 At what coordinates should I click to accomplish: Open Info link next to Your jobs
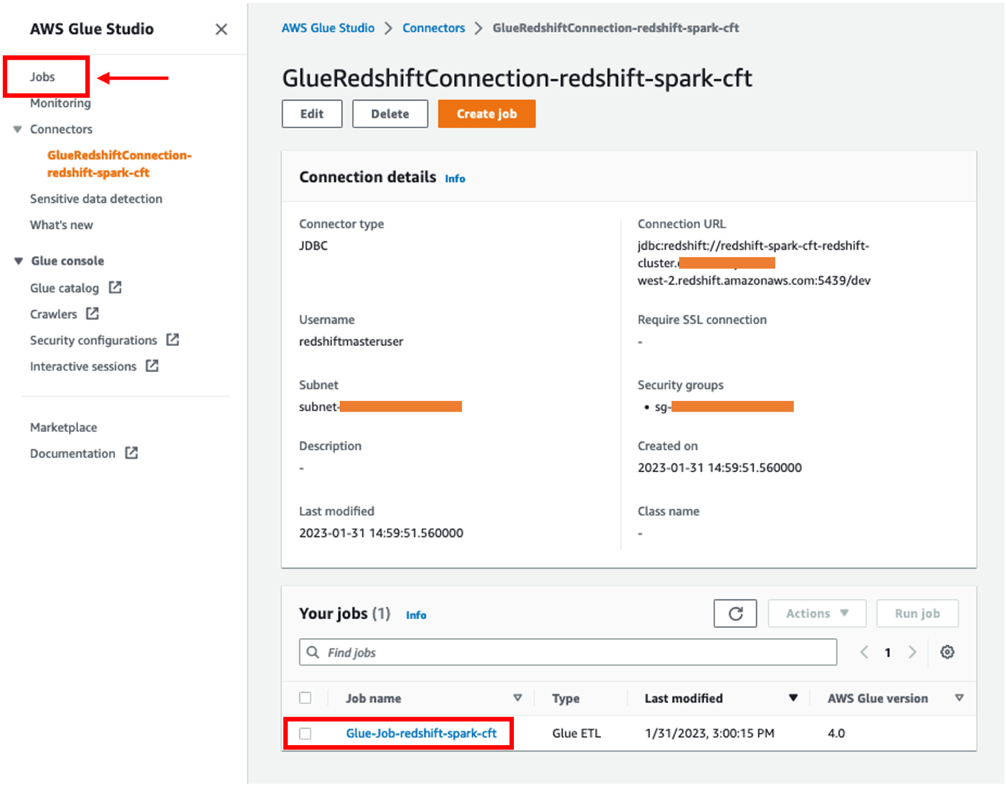(416, 615)
